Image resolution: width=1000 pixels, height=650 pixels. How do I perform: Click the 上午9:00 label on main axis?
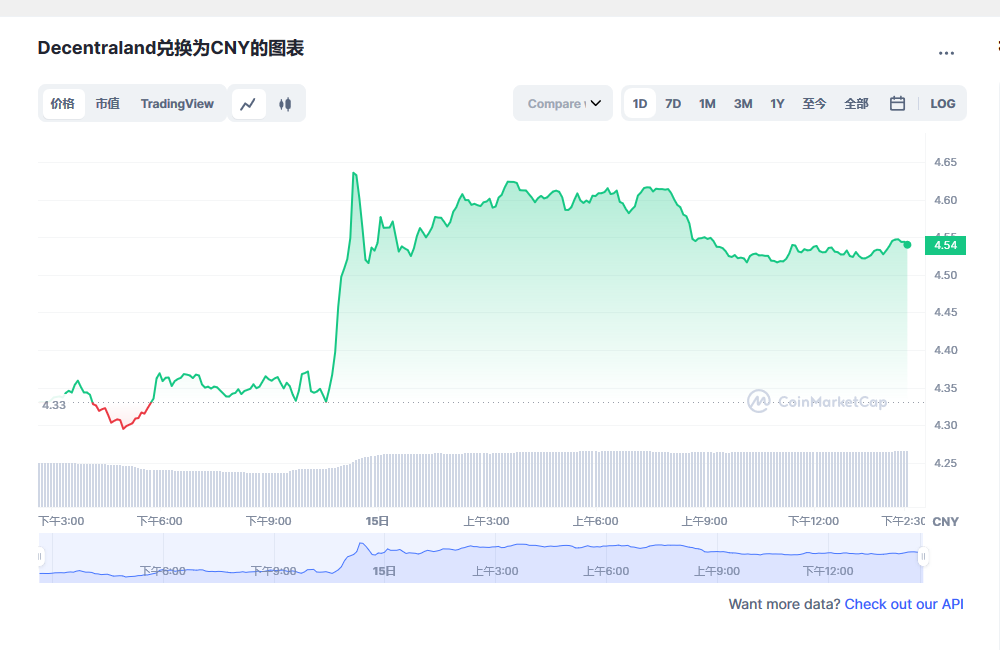[704, 521]
